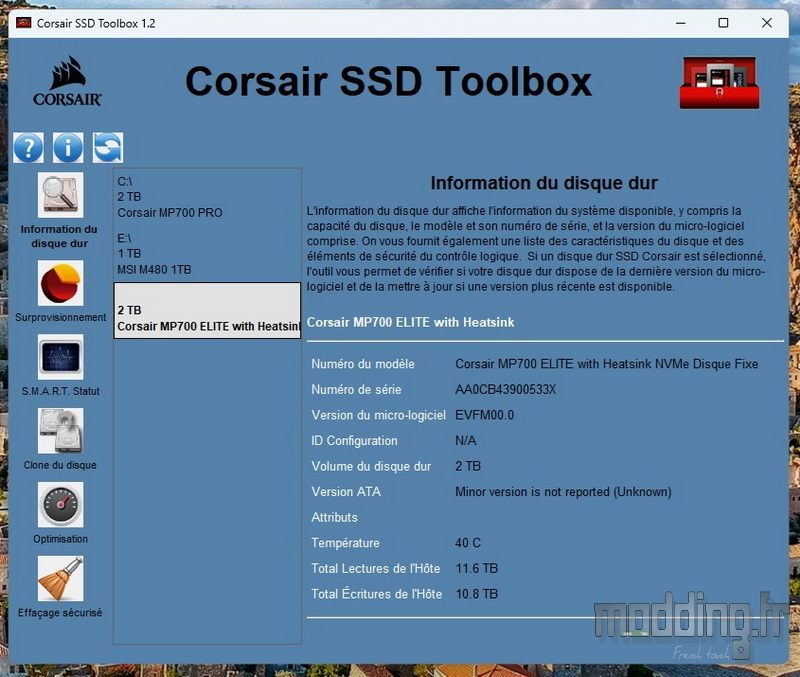Click the red toolbox image
The width and height of the screenshot is (800, 677).
point(719,83)
